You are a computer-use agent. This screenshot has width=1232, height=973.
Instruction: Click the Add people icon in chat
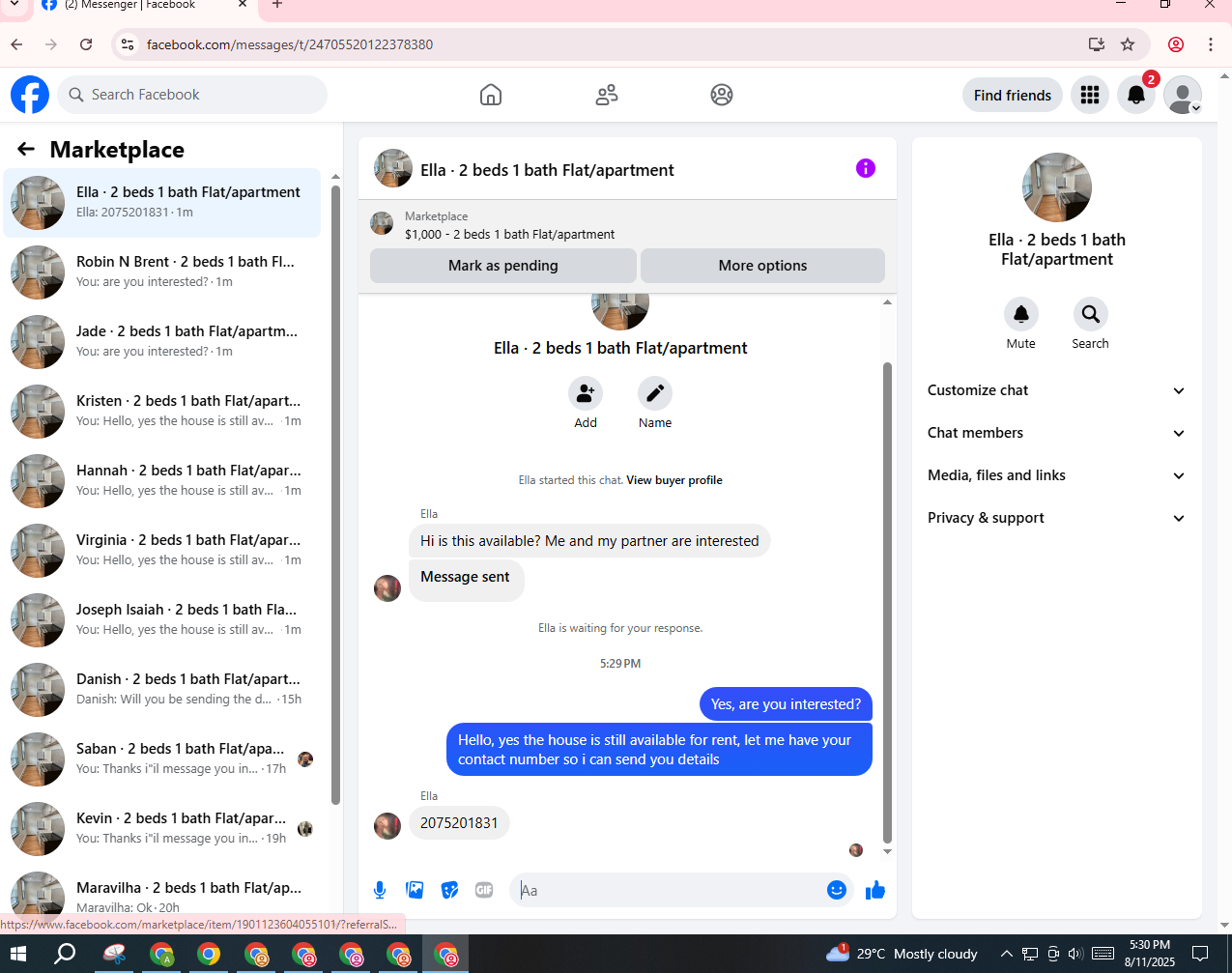click(586, 393)
